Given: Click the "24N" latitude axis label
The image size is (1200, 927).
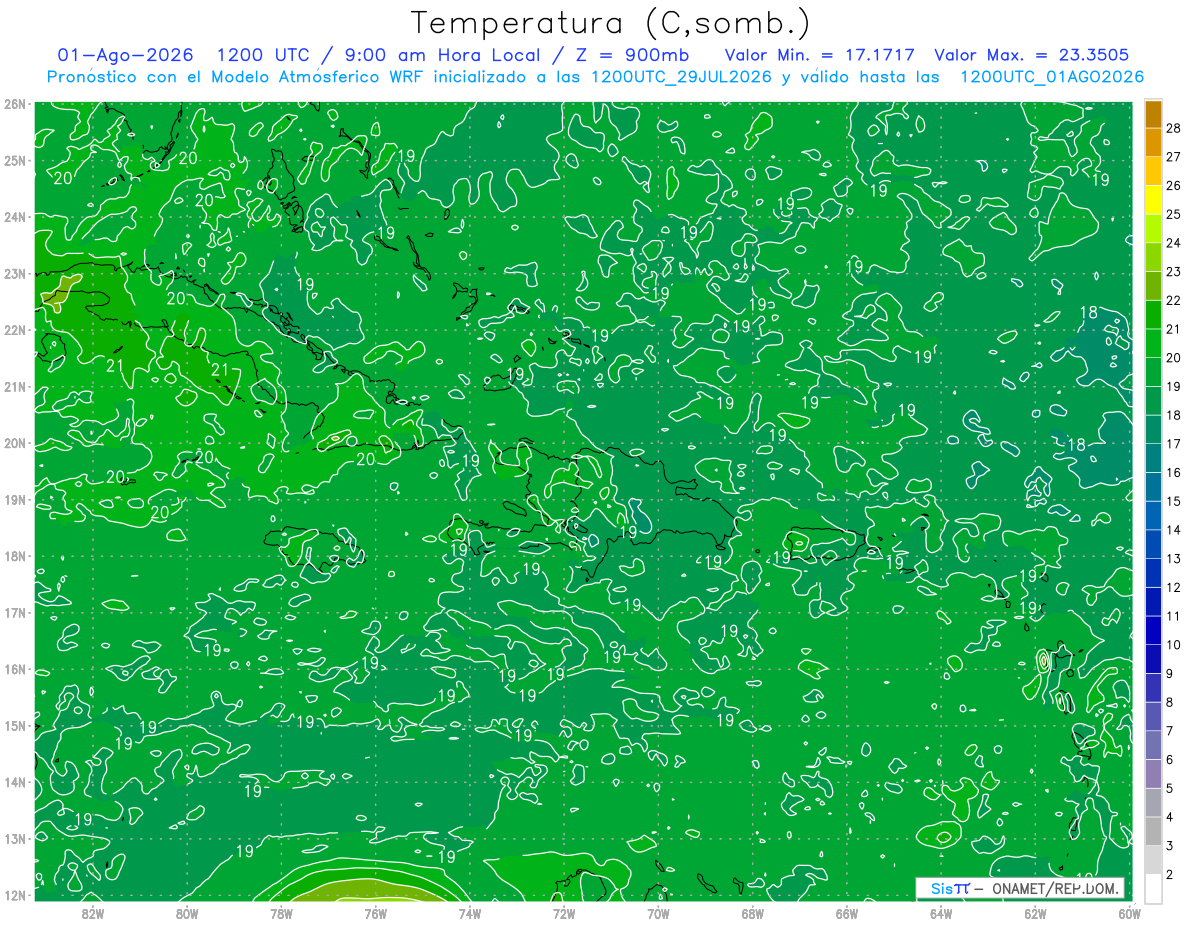Looking at the screenshot, I should click(14, 217).
